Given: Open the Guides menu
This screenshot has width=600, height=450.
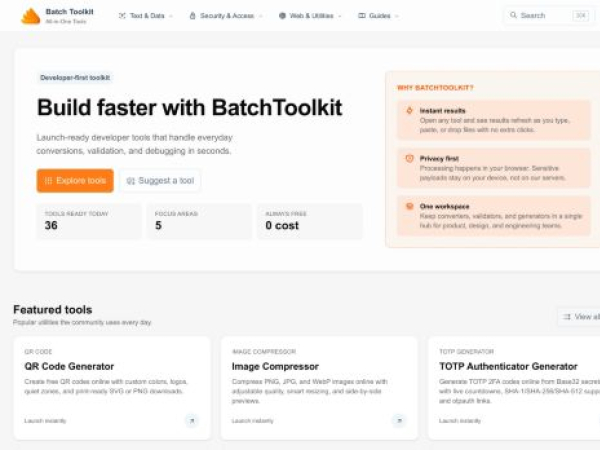Looking at the screenshot, I should tap(378, 16).
